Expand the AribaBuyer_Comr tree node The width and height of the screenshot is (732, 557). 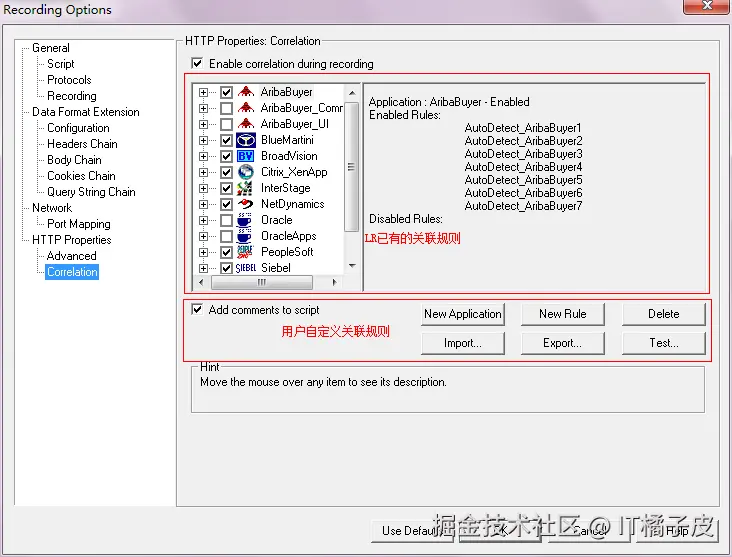[x=203, y=108]
